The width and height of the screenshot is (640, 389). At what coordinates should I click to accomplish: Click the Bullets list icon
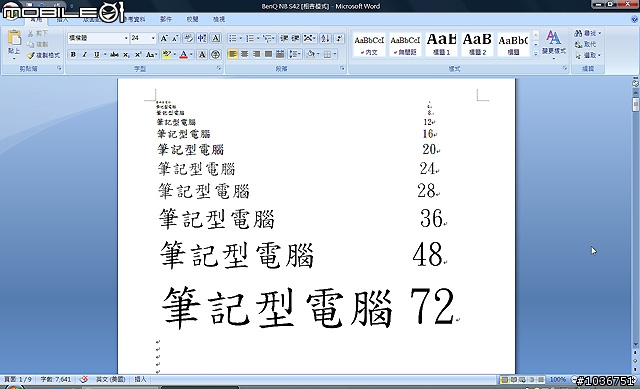tap(233, 38)
